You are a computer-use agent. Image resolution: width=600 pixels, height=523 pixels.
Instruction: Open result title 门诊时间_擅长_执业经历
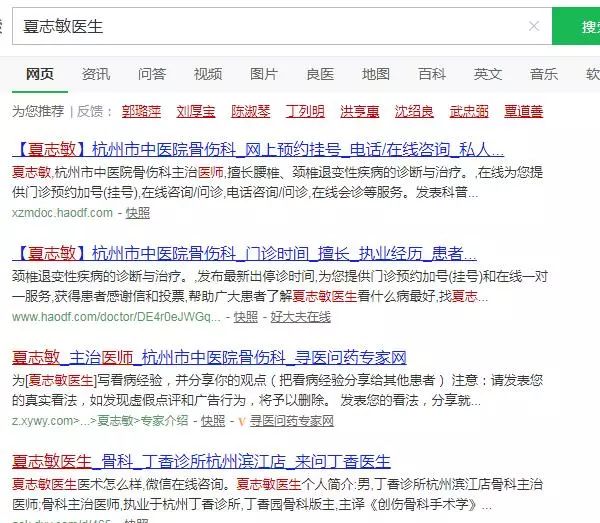pyautogui.click(x=245, y=253)
